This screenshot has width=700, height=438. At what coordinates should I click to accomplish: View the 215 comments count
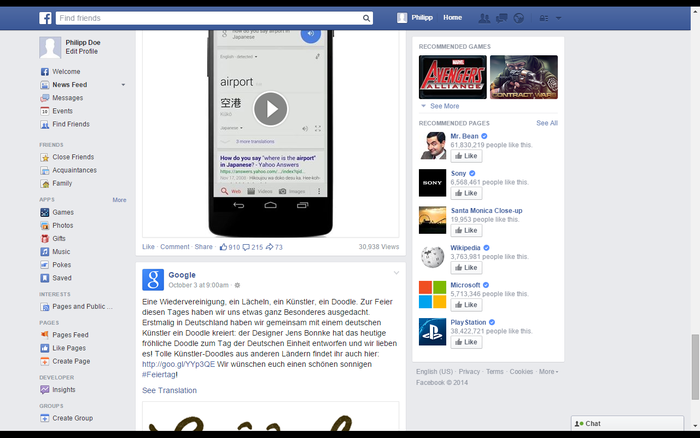(253, 247)
